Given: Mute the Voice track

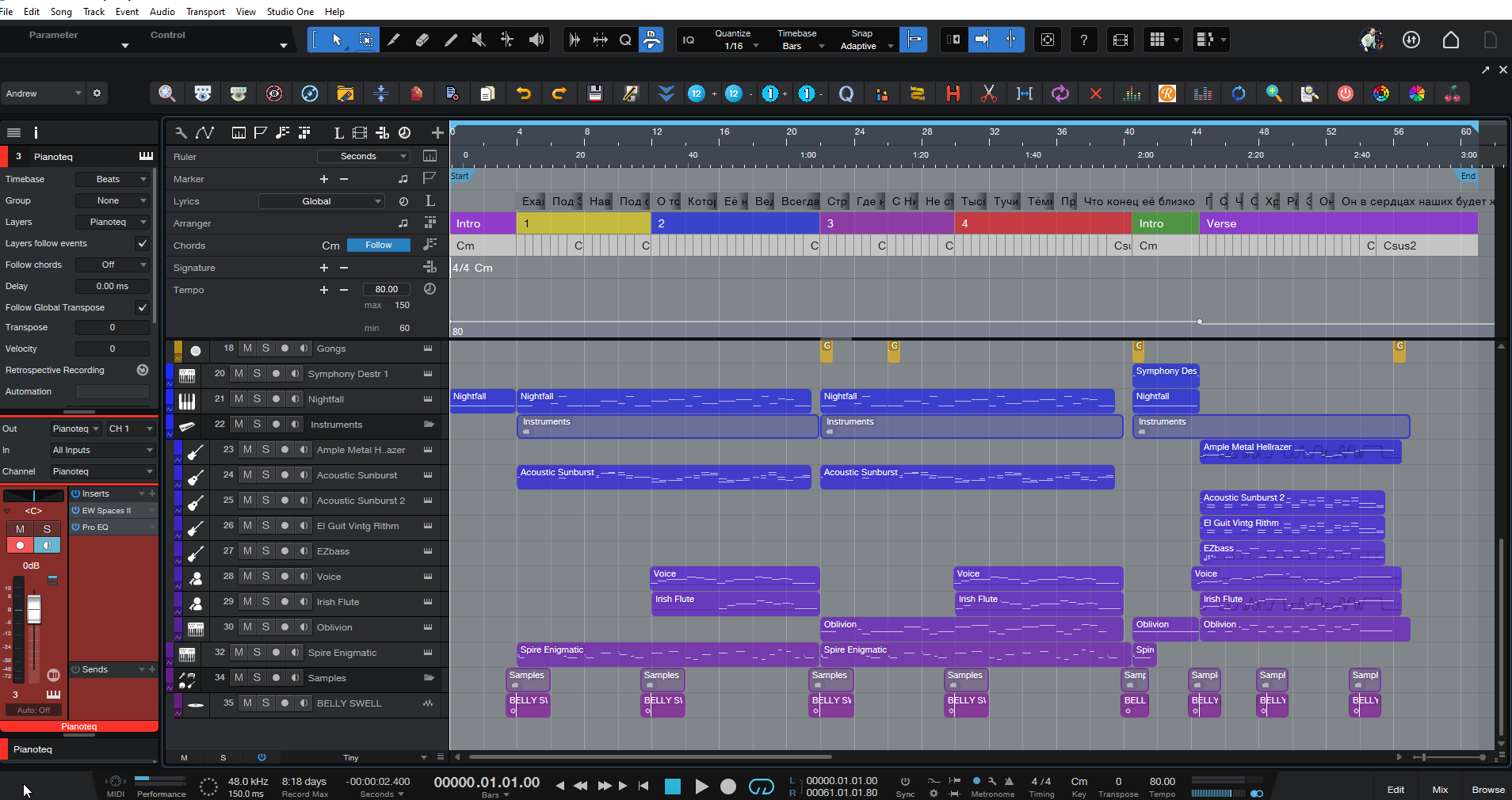Looking at the screenshot, I should pyautogui.click(x=247, y=577).
